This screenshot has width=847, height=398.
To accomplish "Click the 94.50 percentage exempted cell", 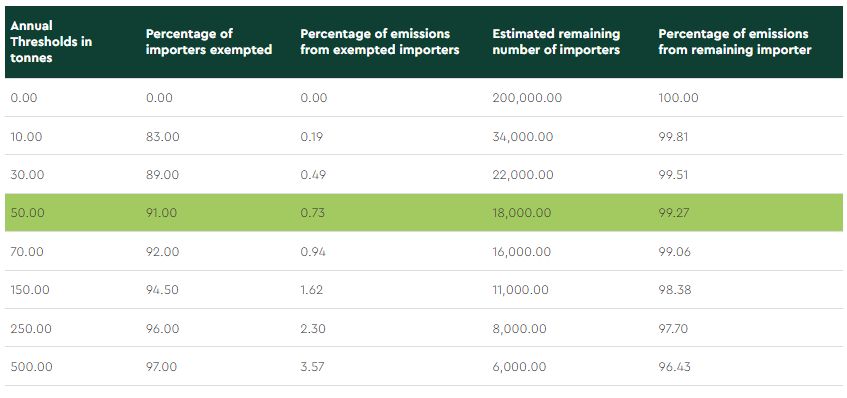I will (162, 290).
